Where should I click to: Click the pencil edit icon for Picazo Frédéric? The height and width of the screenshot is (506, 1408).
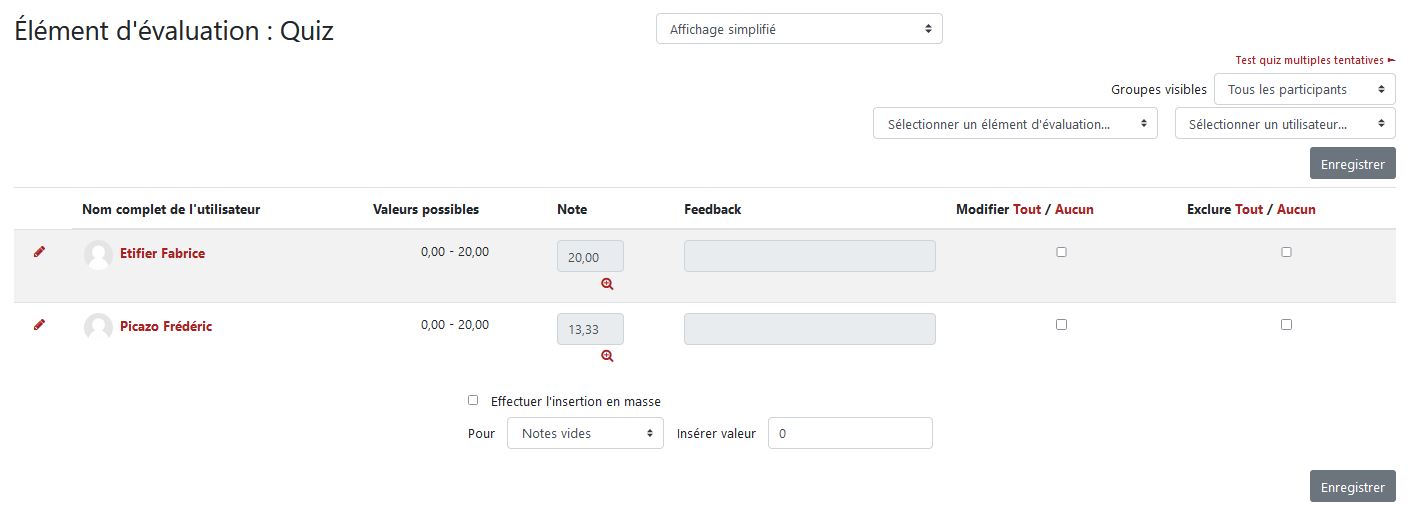click(39, 325)
